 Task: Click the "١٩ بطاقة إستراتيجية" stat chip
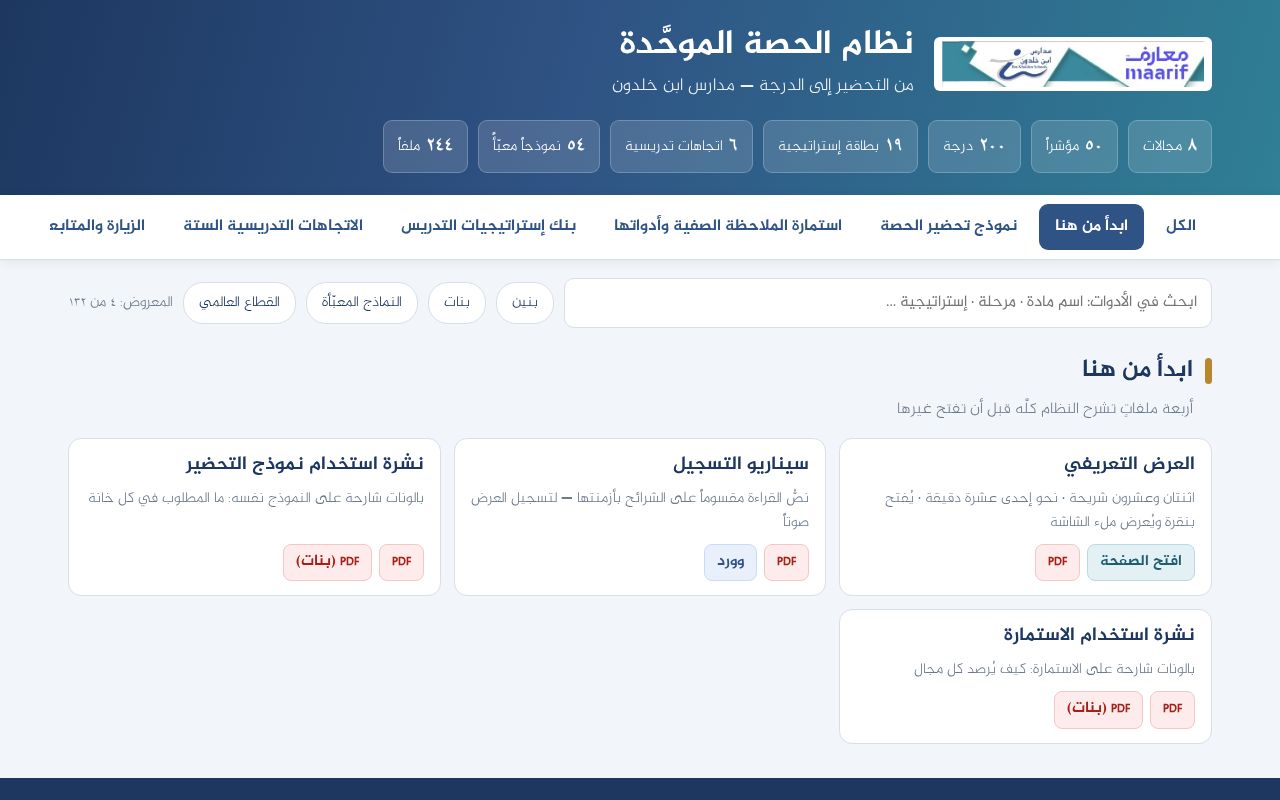click(840, 146)
